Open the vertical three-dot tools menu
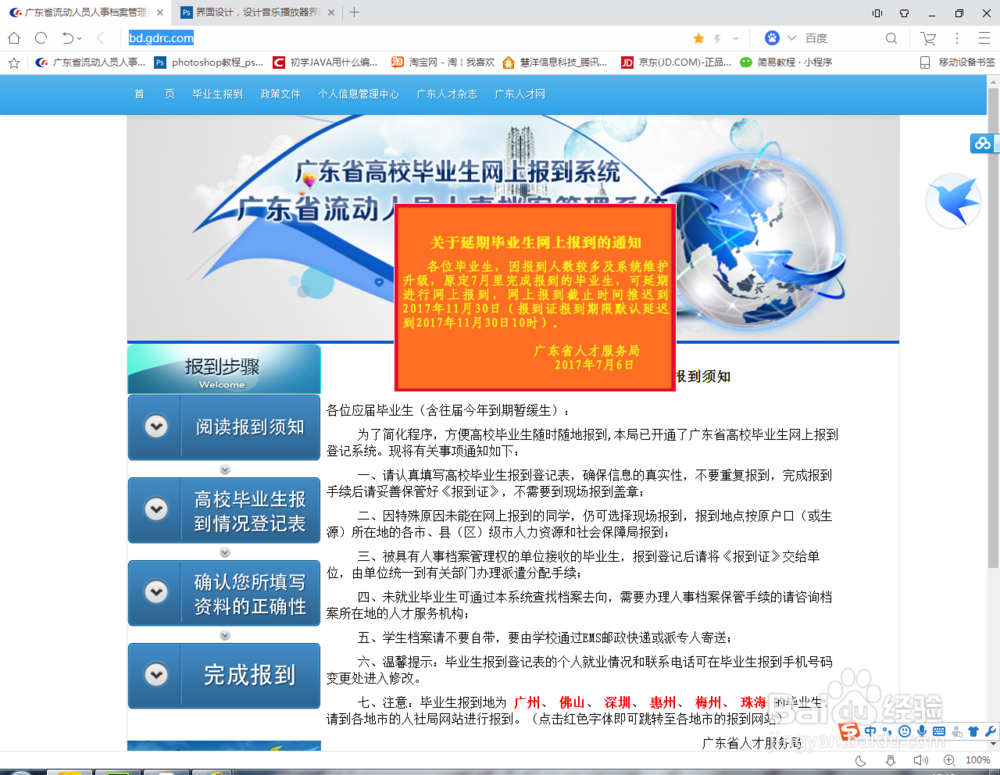 [x=957, y=38]
